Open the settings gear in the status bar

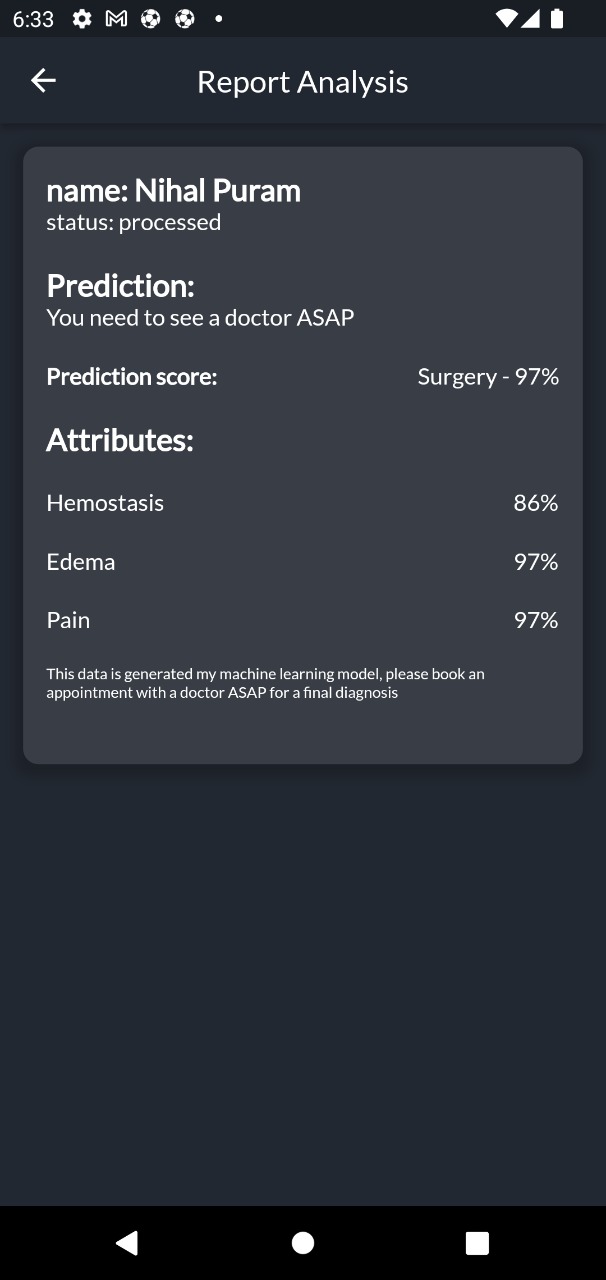click(81, 17)
